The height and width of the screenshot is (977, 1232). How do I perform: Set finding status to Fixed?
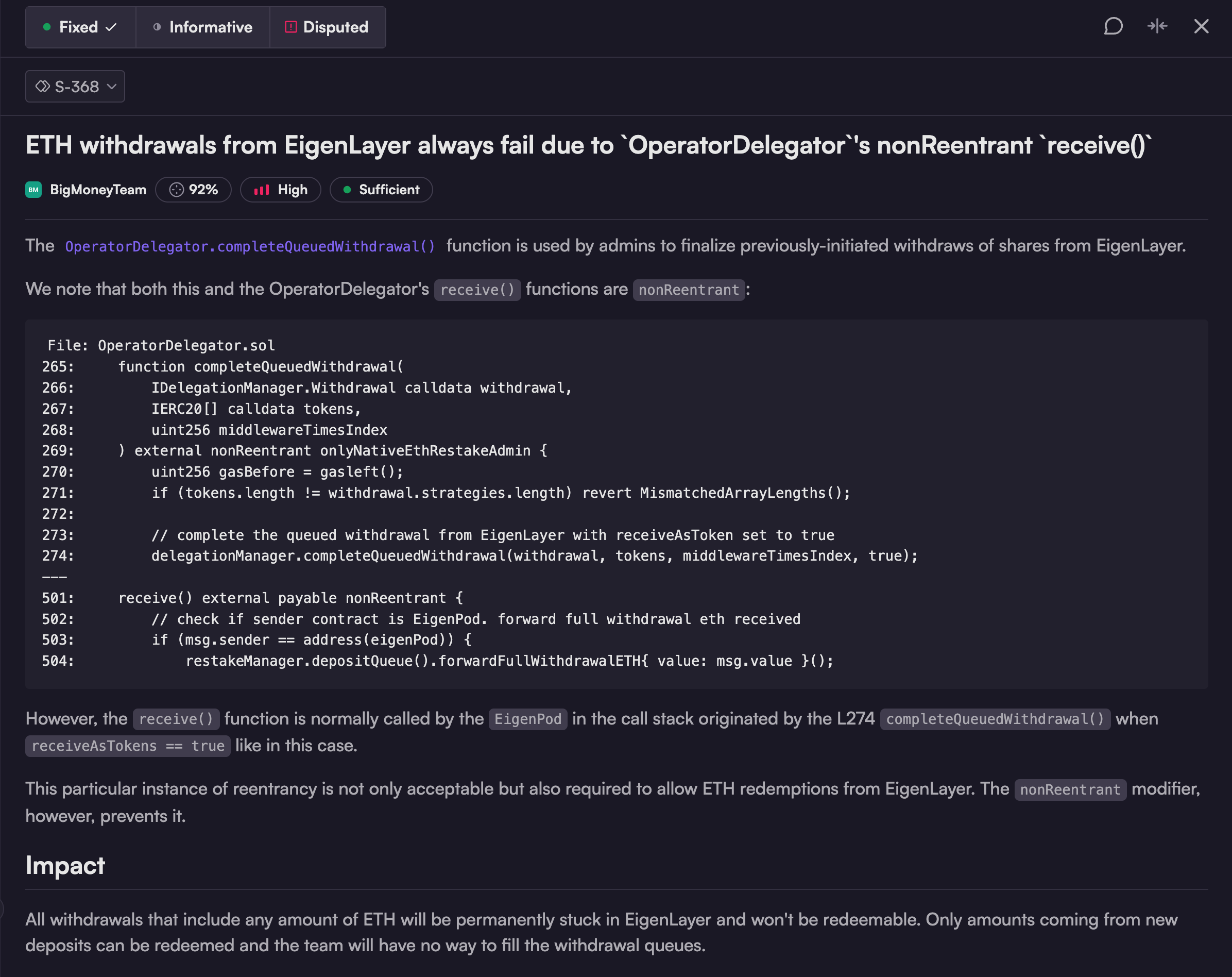(x=78, y=27)
